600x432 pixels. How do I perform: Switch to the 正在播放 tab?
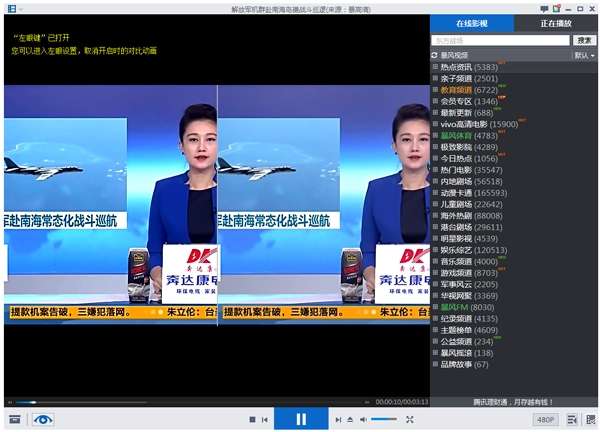(x=556, y=22)
